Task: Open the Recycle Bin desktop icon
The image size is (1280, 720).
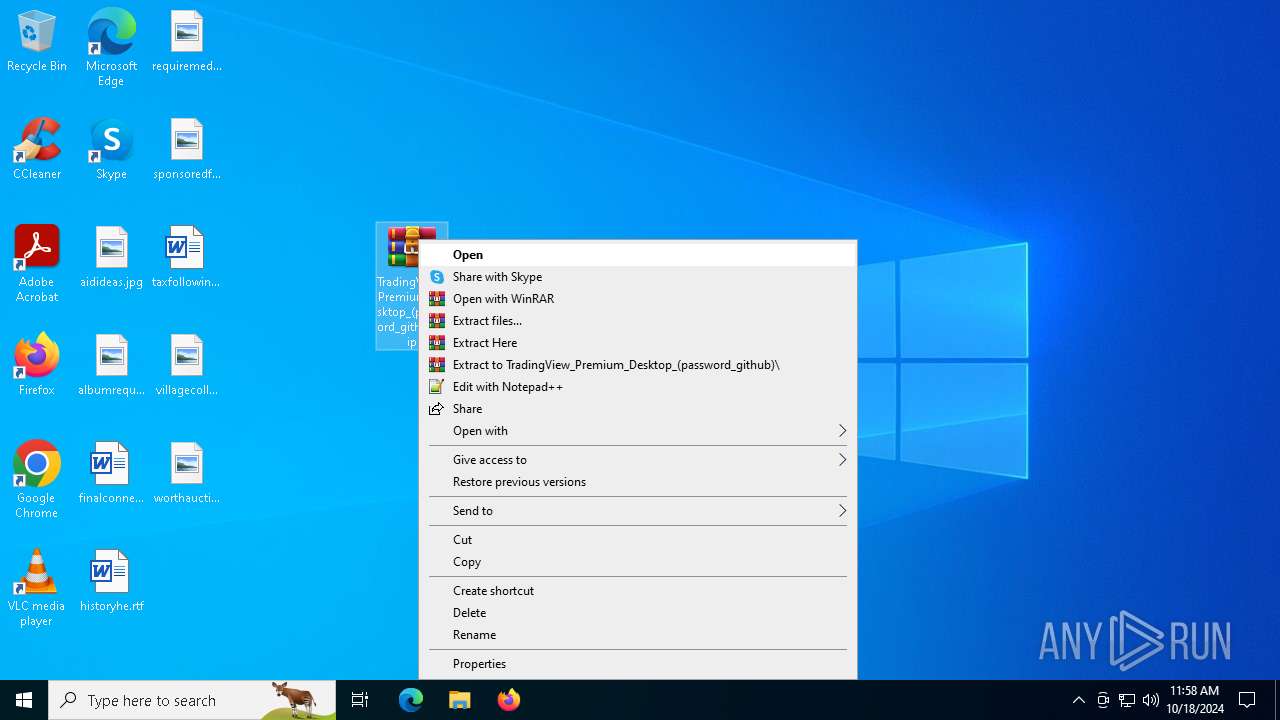Action: click(x=37, y=42)
